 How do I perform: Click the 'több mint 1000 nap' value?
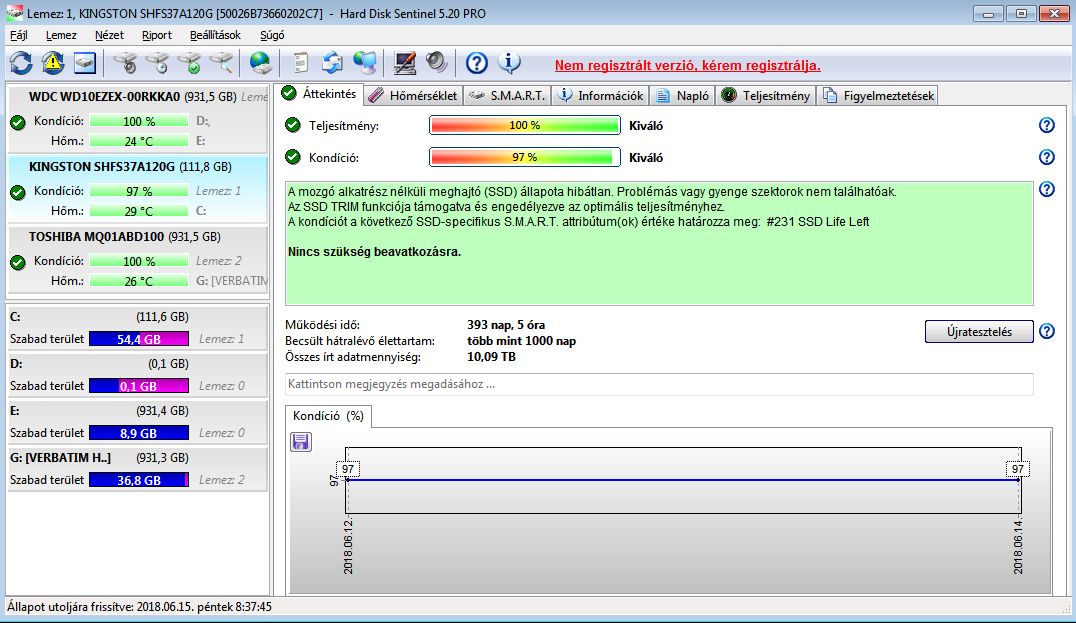click(522, 341)
